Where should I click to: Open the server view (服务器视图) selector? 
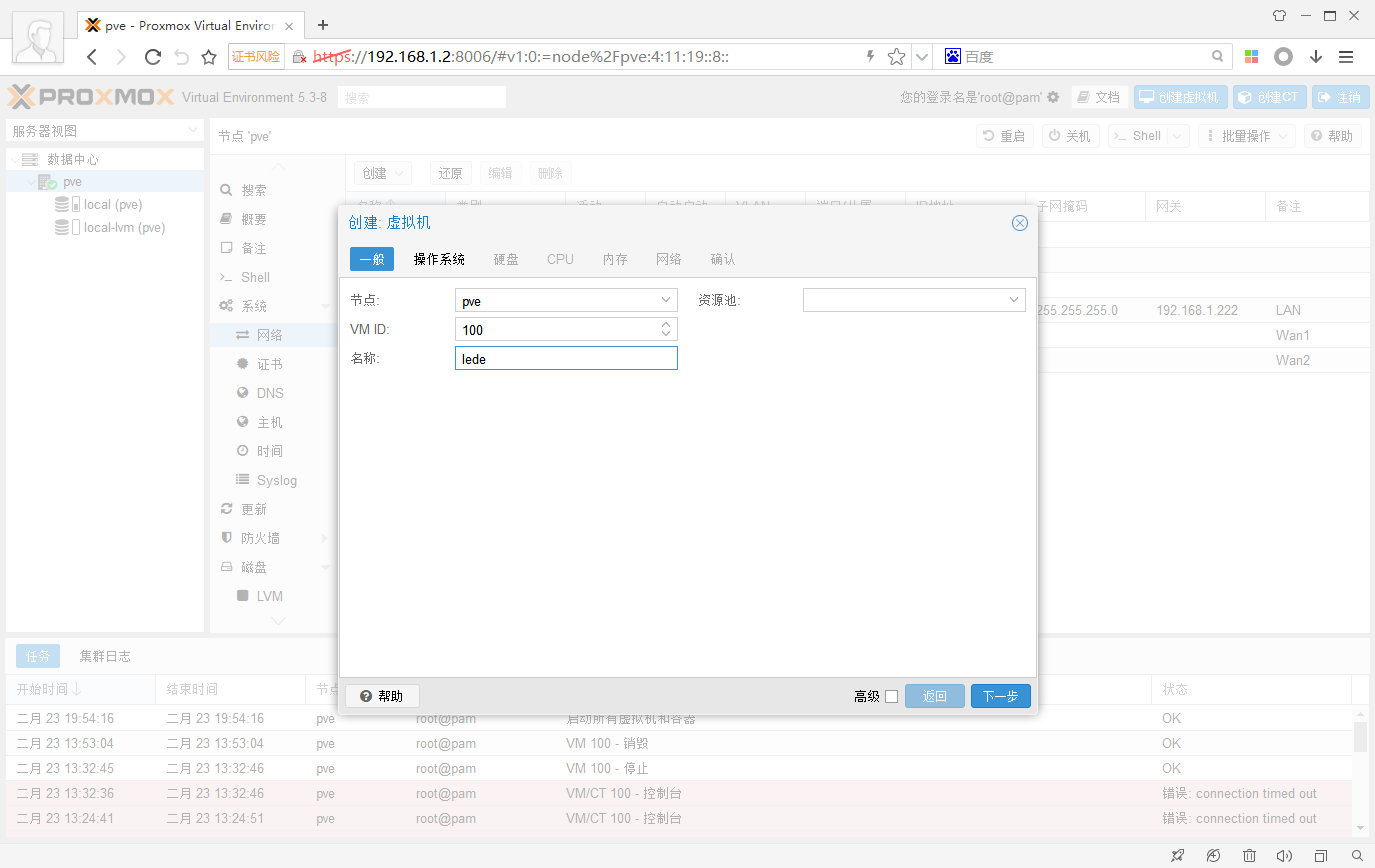click(105, 131)
